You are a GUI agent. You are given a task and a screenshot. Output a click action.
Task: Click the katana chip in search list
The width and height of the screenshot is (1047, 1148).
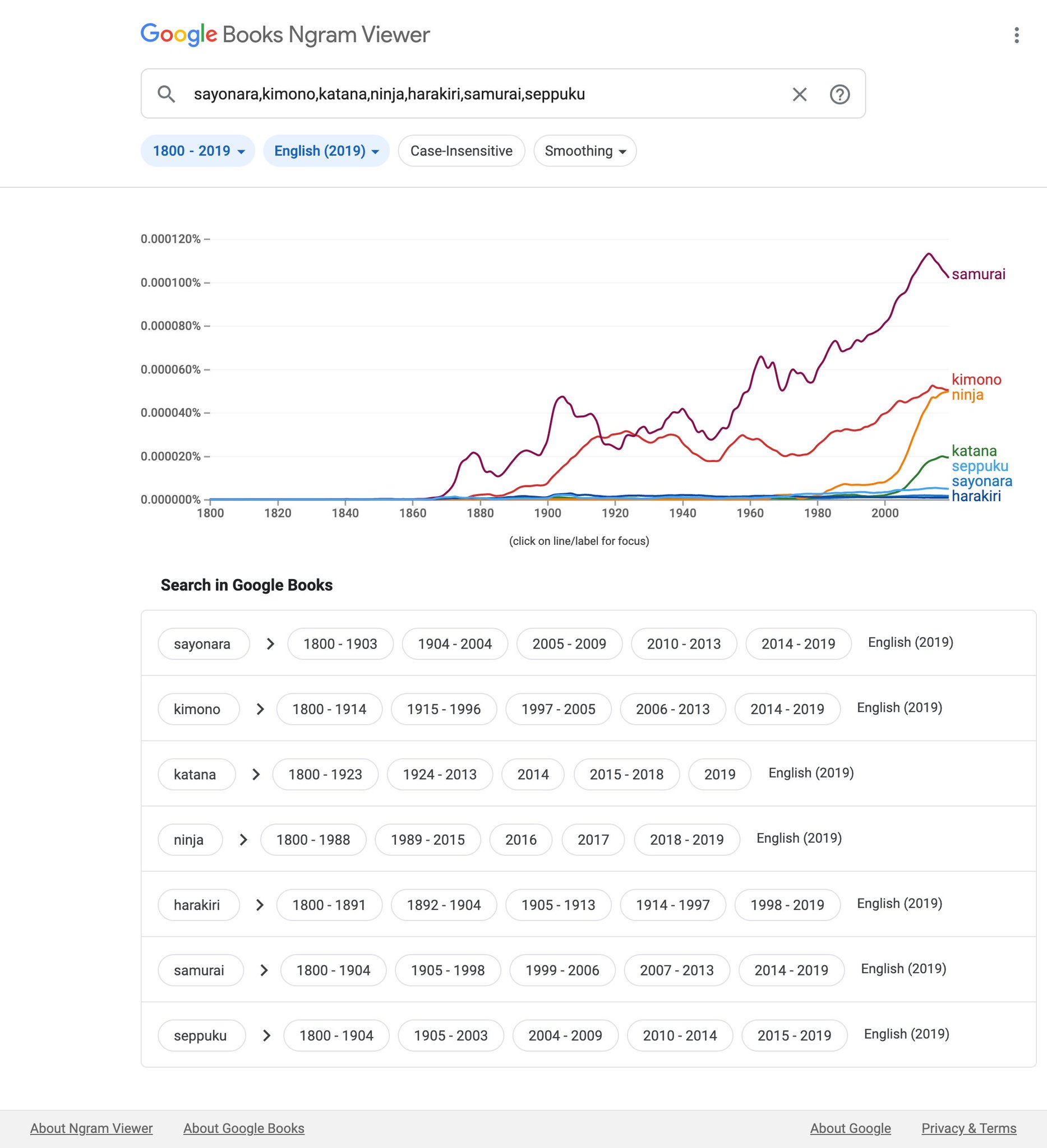click(196, 775)
